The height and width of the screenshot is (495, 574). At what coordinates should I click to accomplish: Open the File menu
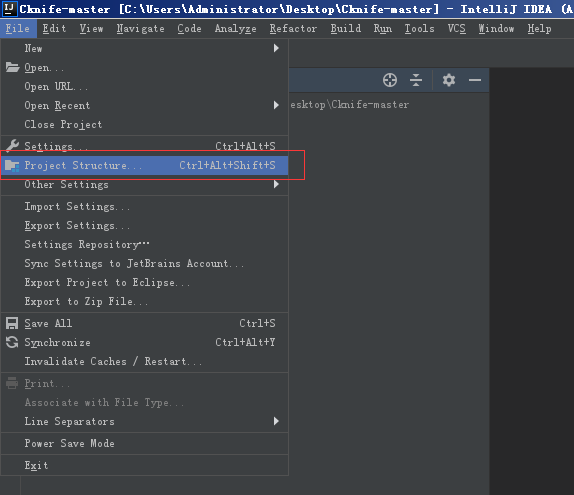click(18, 29)
